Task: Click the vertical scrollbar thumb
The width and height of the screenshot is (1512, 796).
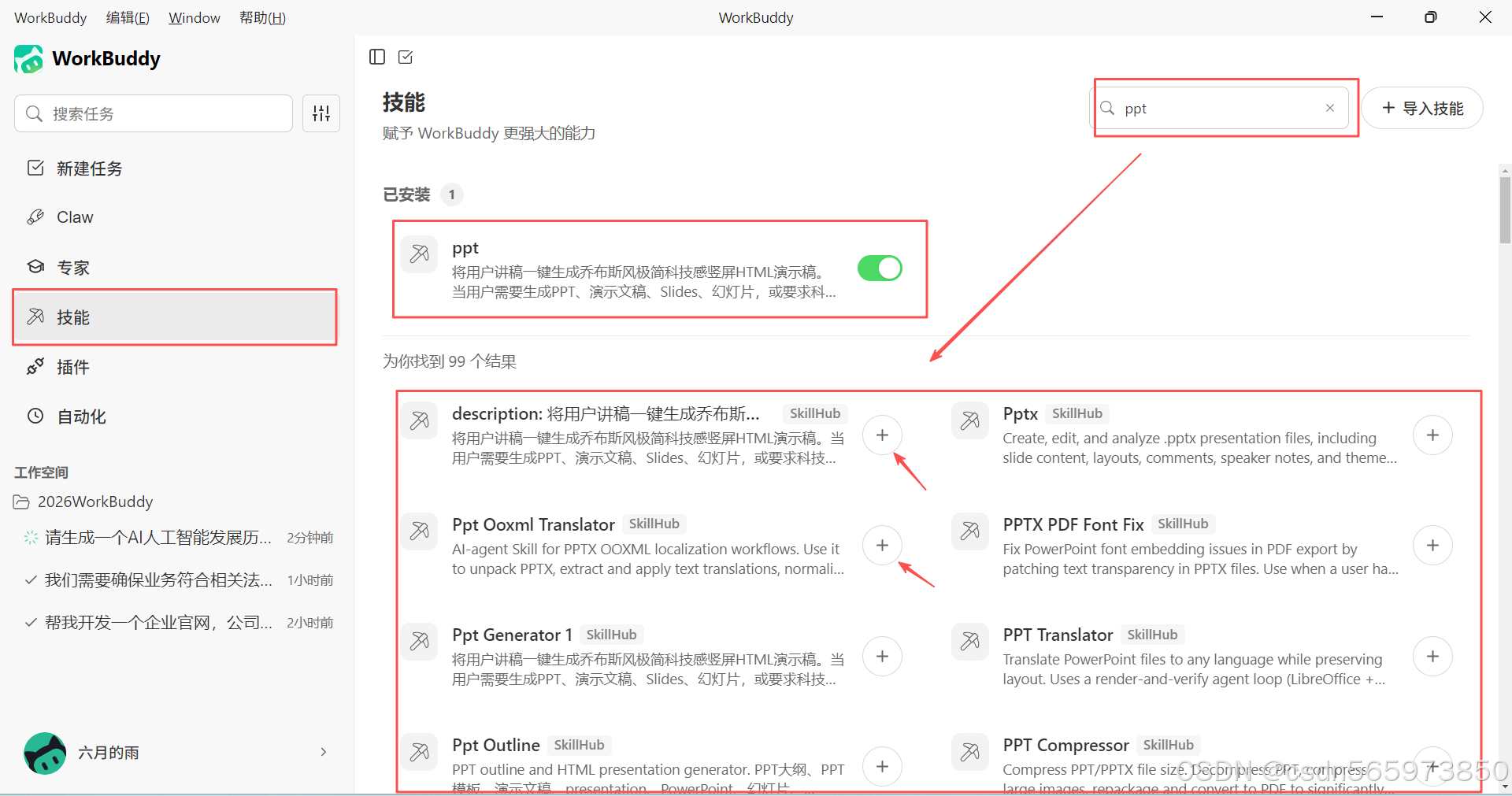Action: pos(1505,210)
